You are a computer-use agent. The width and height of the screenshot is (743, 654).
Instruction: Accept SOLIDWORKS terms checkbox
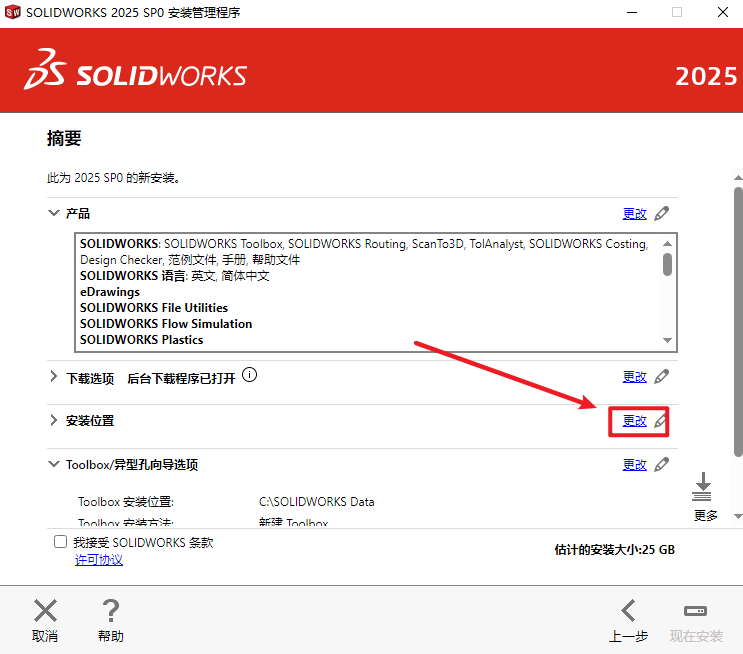(61, 541)
